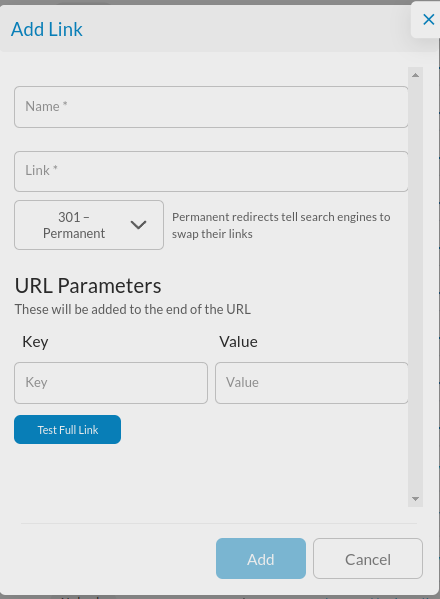Click the Value column label
Viewport: 440px width, 599px height.
coord(238,342)
